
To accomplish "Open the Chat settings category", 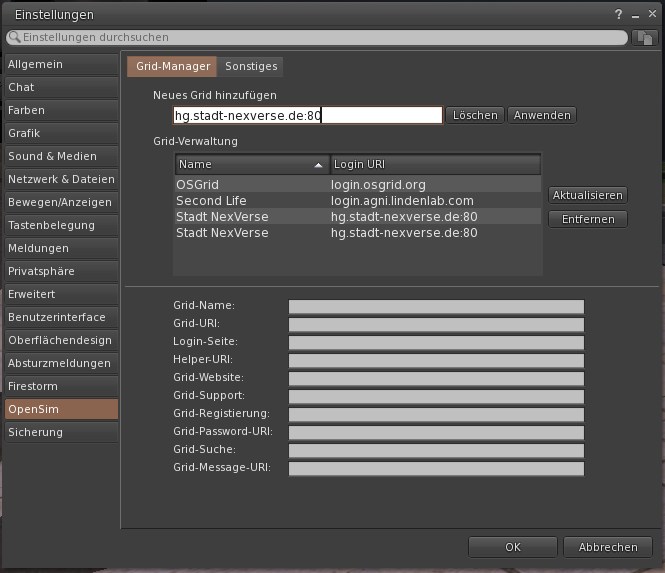I will pyautogui.click(x=62, y=87).
